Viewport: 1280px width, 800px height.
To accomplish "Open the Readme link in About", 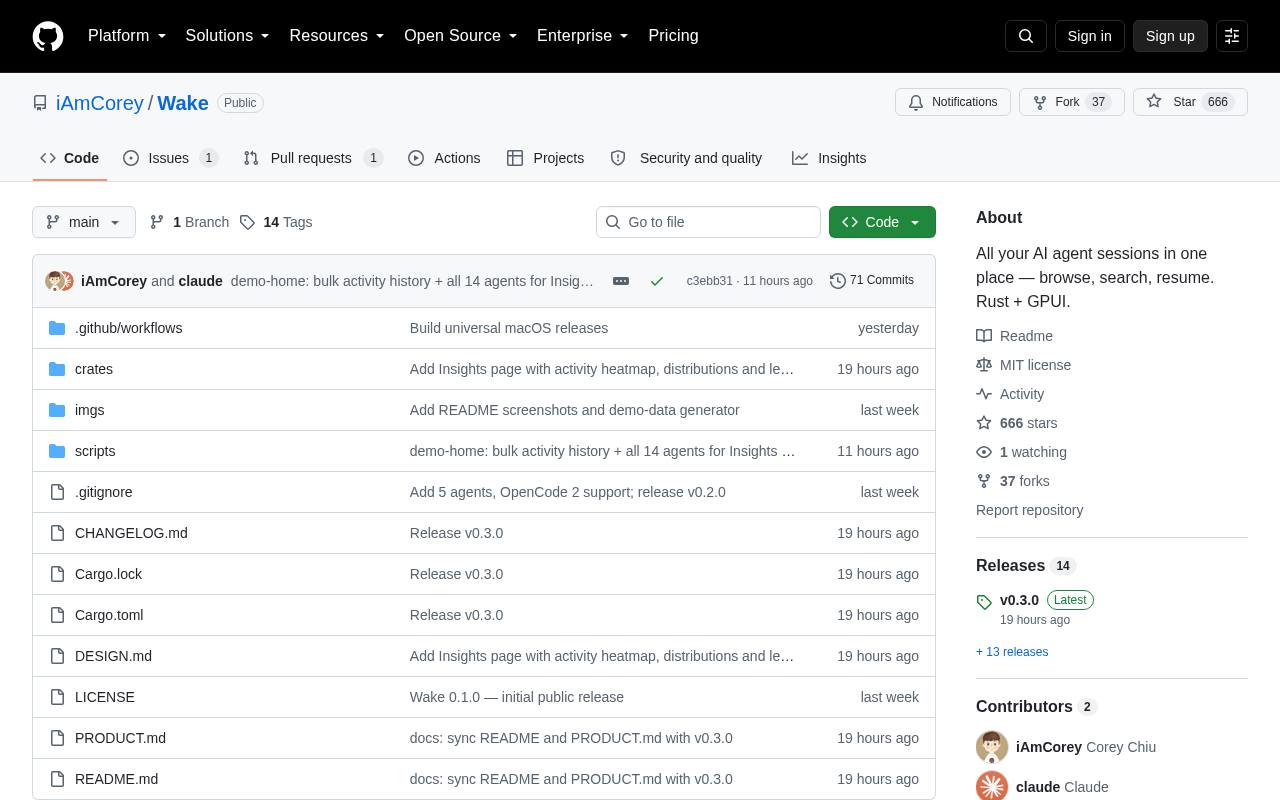I will point(1015,336).
